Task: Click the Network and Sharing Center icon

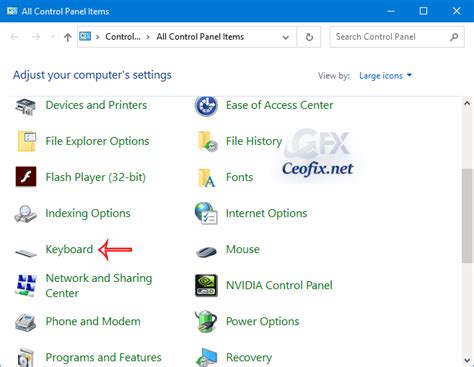Action: click(25, 285)
